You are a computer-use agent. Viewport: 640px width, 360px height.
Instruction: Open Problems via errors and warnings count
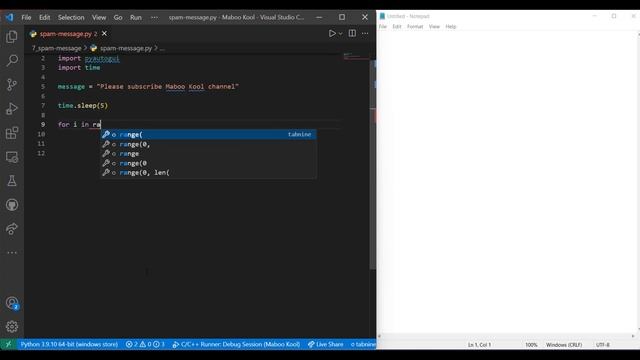point(145,344)
